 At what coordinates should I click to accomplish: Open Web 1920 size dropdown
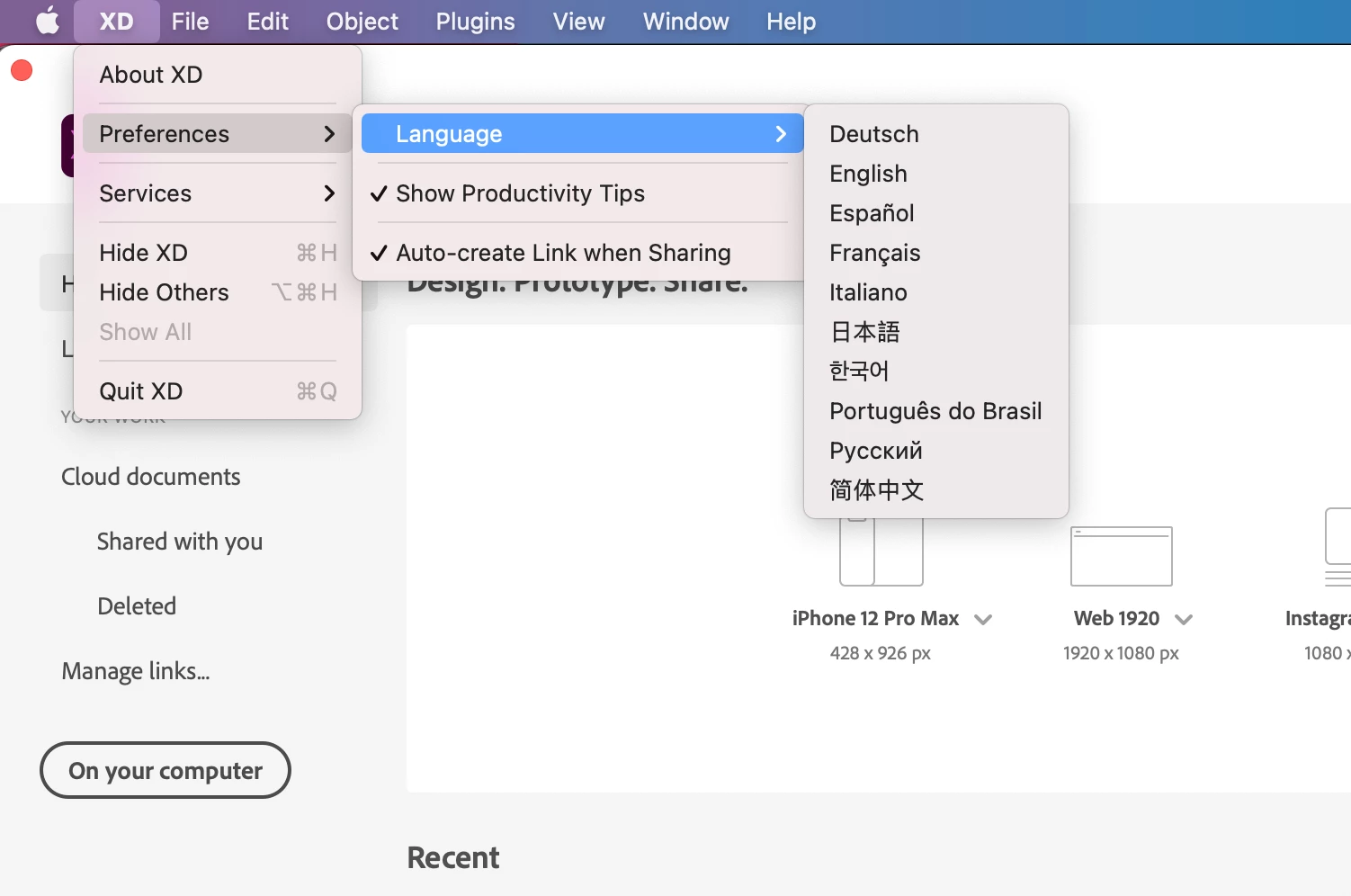[1184, 619]
